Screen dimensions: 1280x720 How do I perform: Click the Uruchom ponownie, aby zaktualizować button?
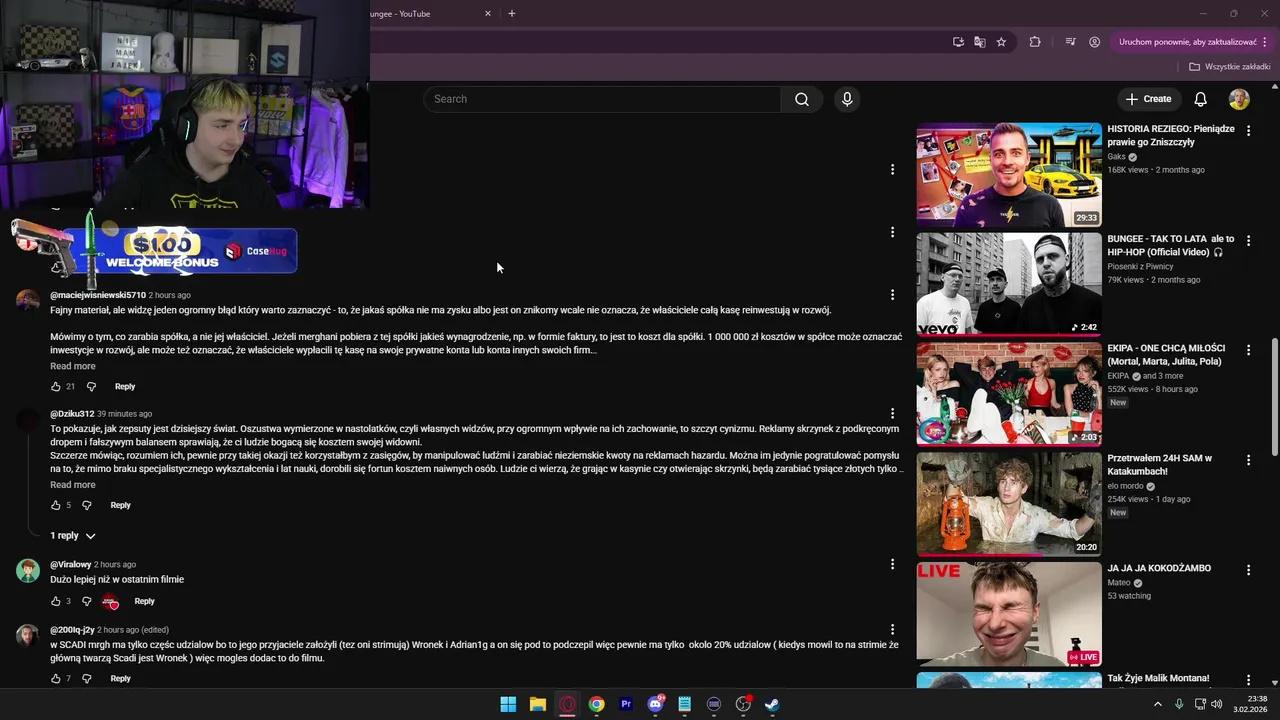pyautogui.click(x=1188, y=42)
